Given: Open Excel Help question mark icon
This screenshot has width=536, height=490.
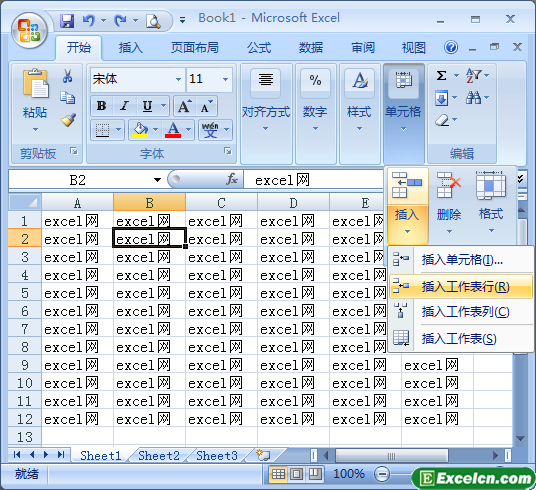Looking at the screenshot, I should pos(451,47).
